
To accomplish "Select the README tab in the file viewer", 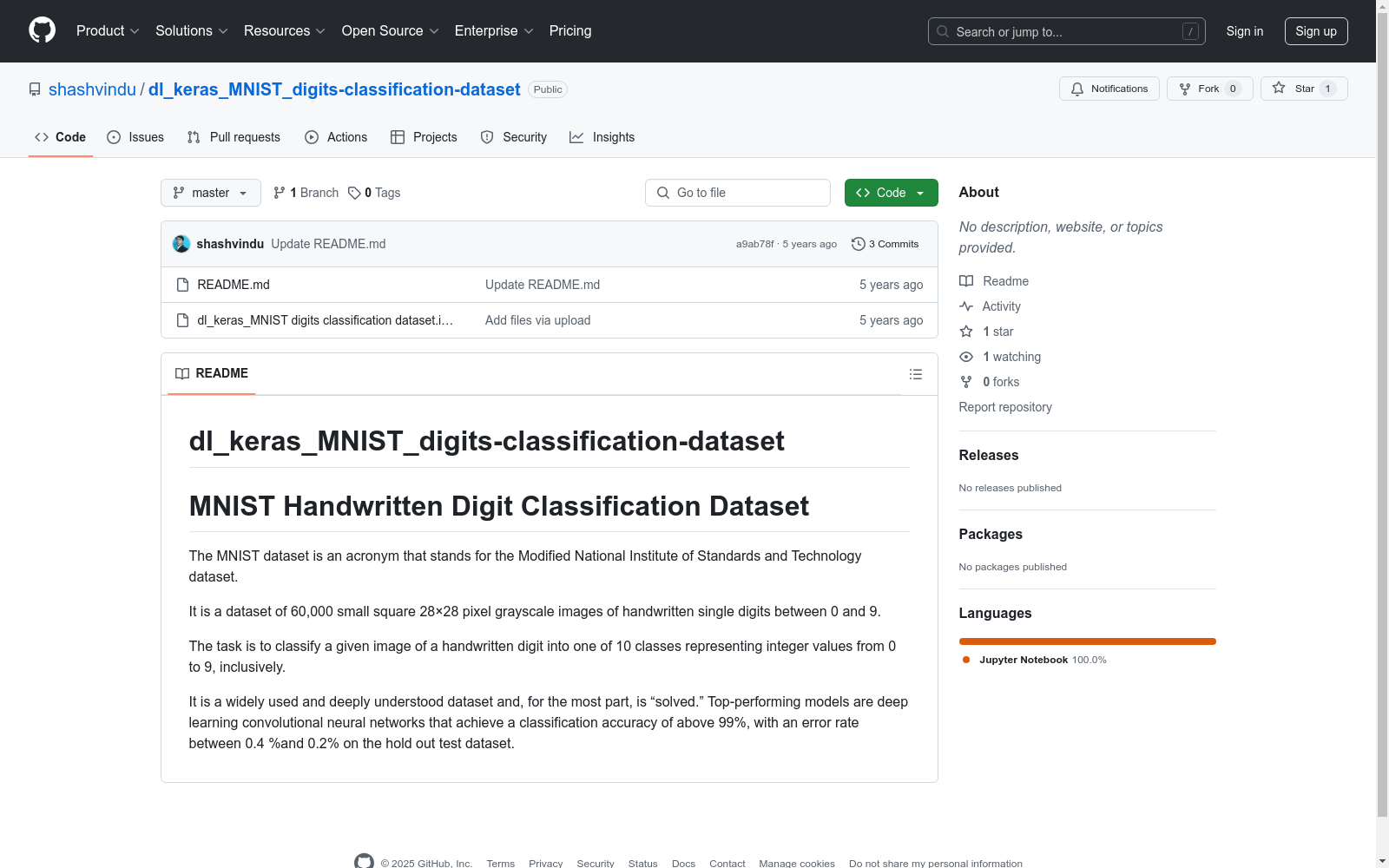I will tap(212, 373).
